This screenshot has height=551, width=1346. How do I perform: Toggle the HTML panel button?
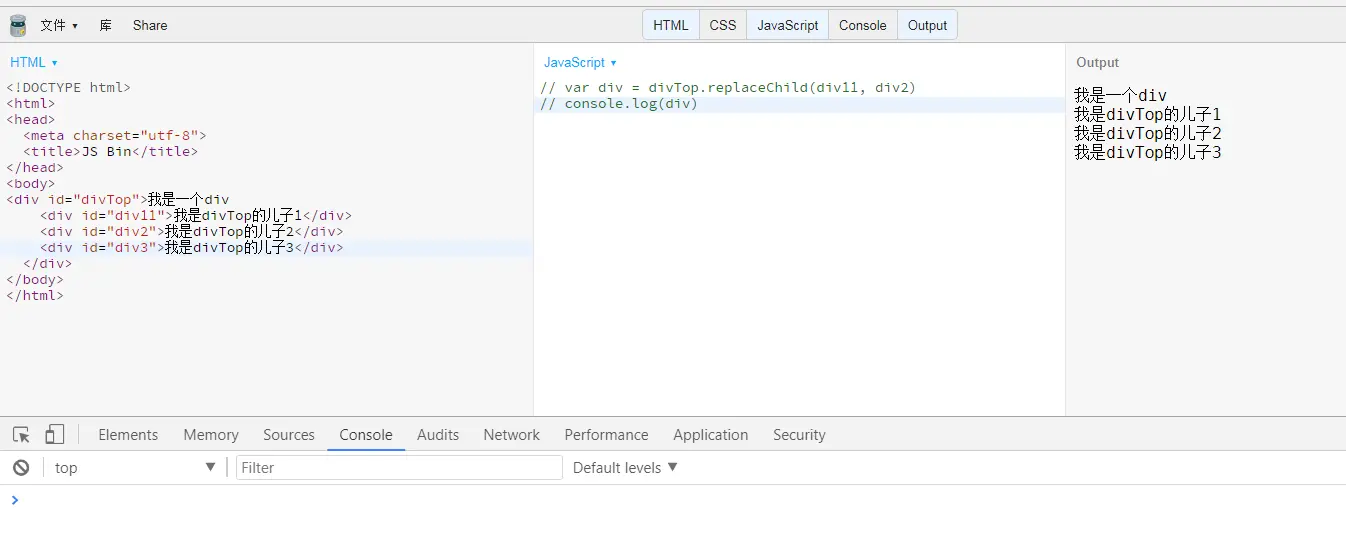[671, 25]
